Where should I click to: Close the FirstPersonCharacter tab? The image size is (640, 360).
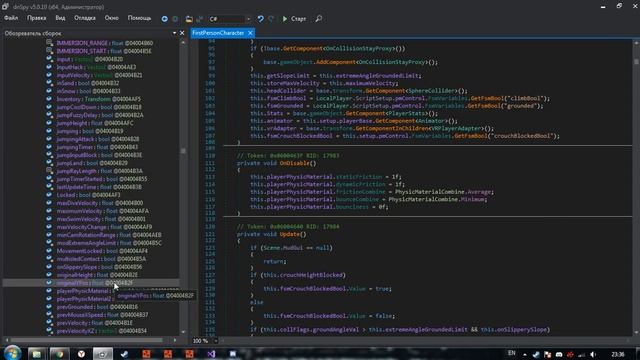click(x=250, y=33)
